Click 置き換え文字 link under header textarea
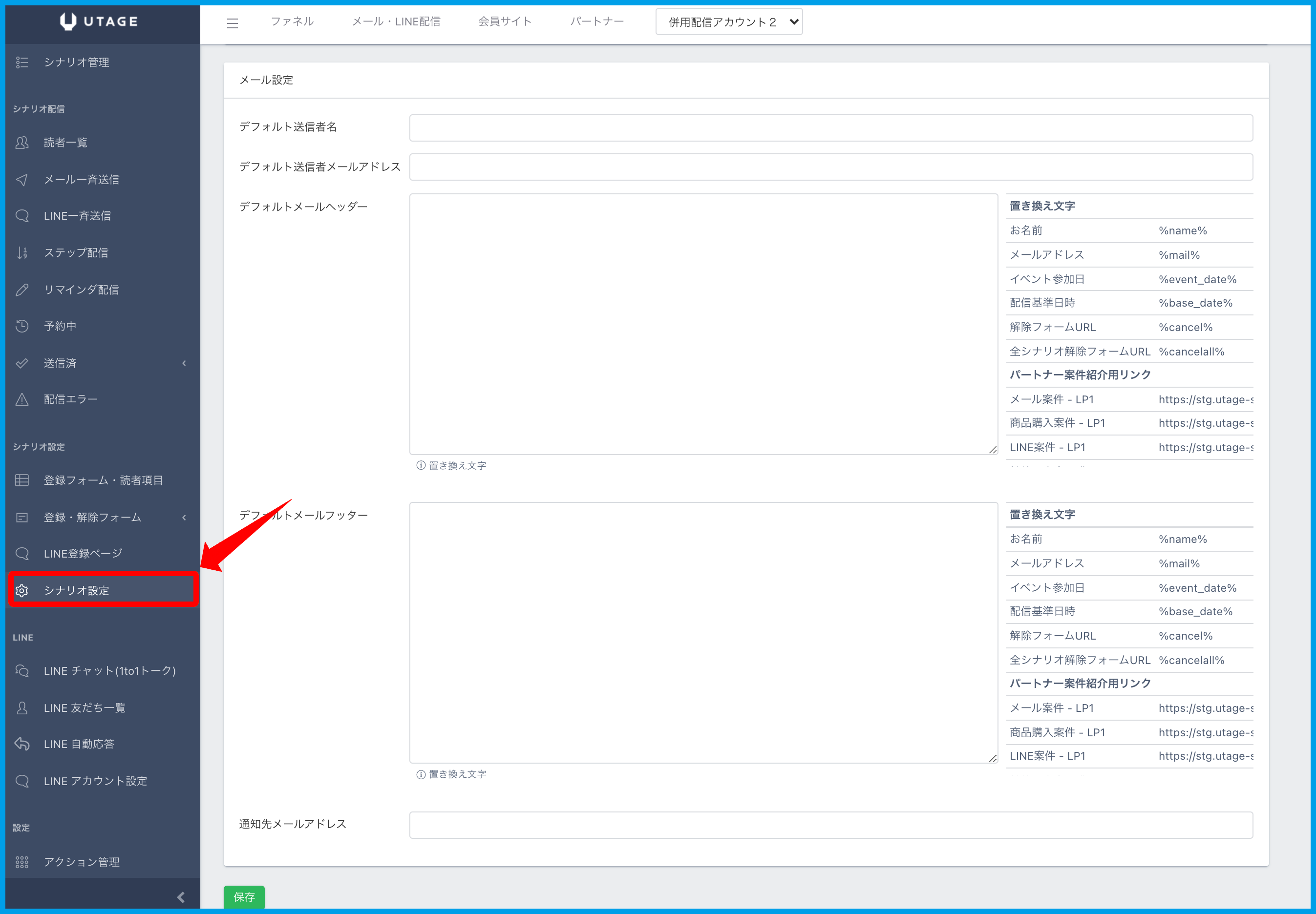The height and width of the screenshot is (914, 1316). point(457,466)
